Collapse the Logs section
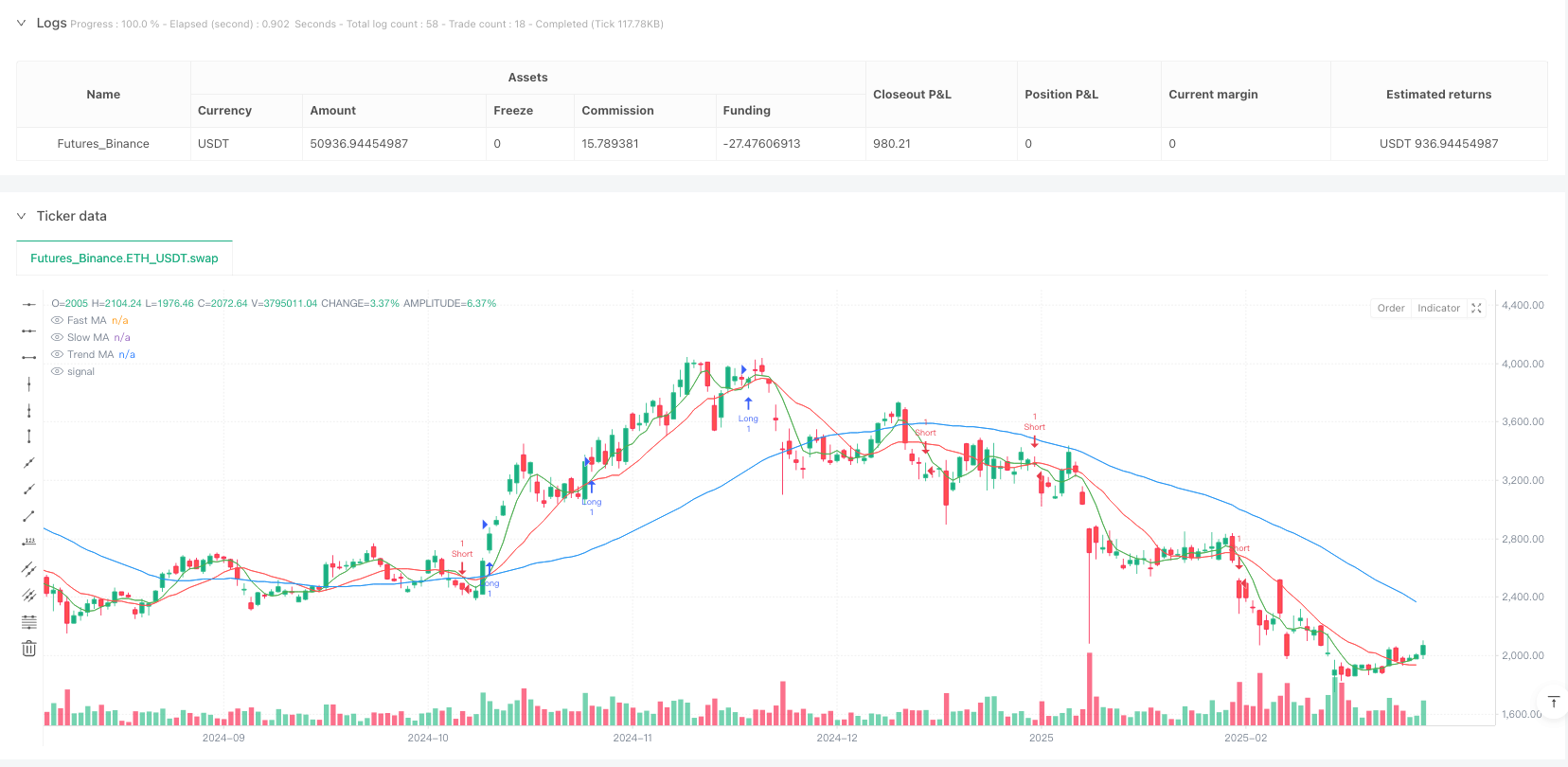 click(22, 23)
